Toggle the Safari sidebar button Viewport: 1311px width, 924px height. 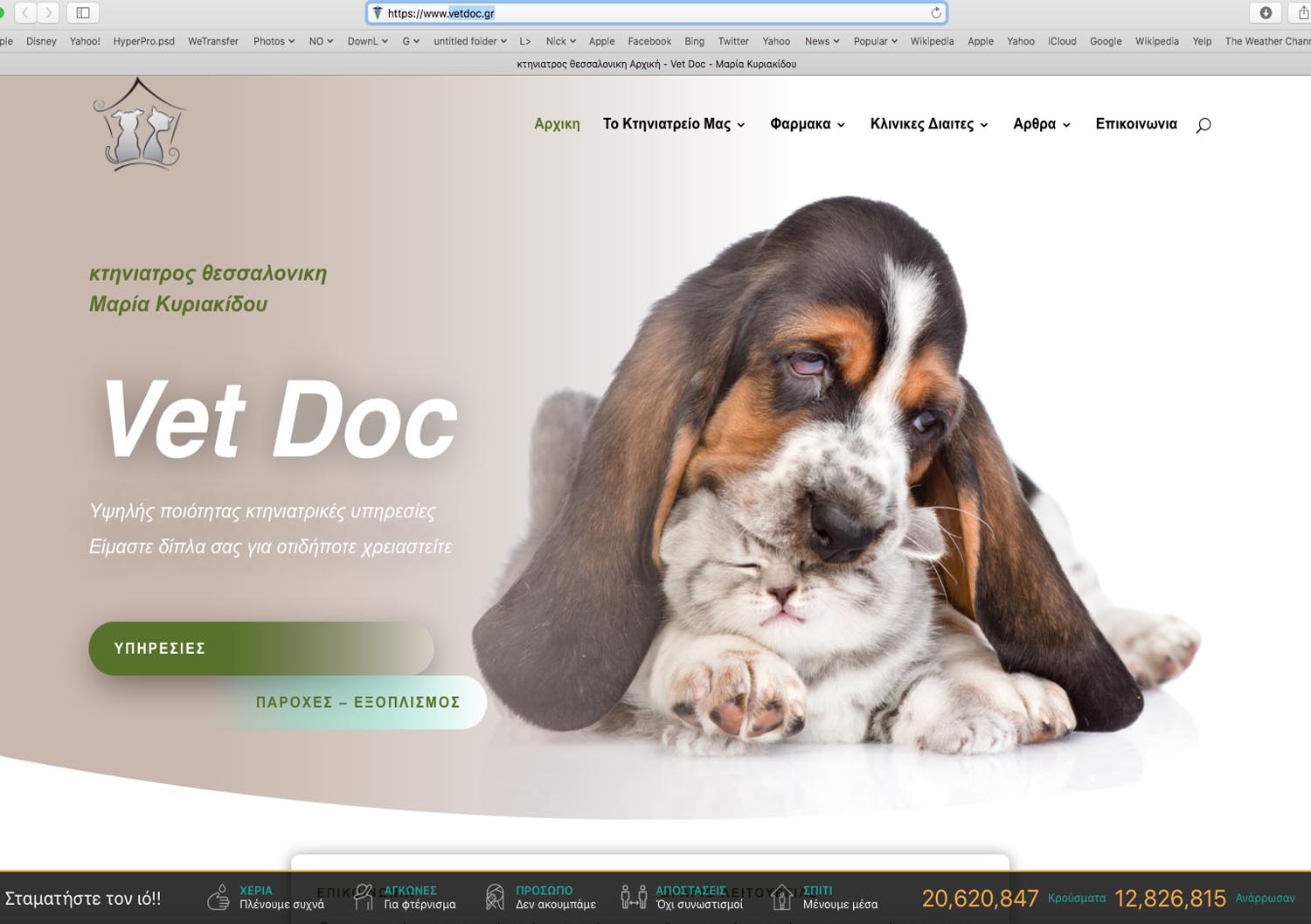(83, 12)
